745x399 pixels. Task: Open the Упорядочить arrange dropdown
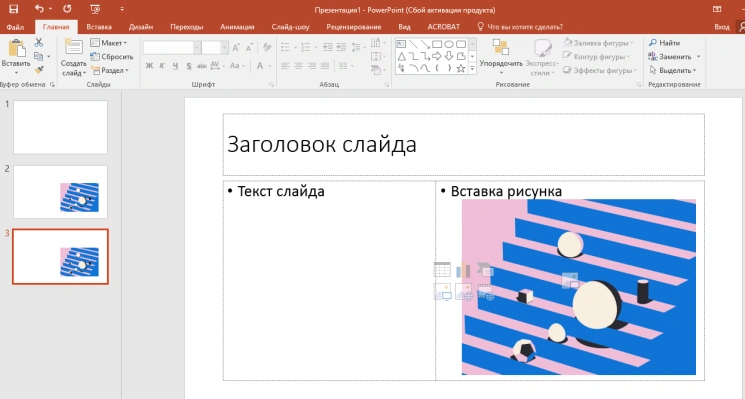pyautogui.click(x=501, y=57)
